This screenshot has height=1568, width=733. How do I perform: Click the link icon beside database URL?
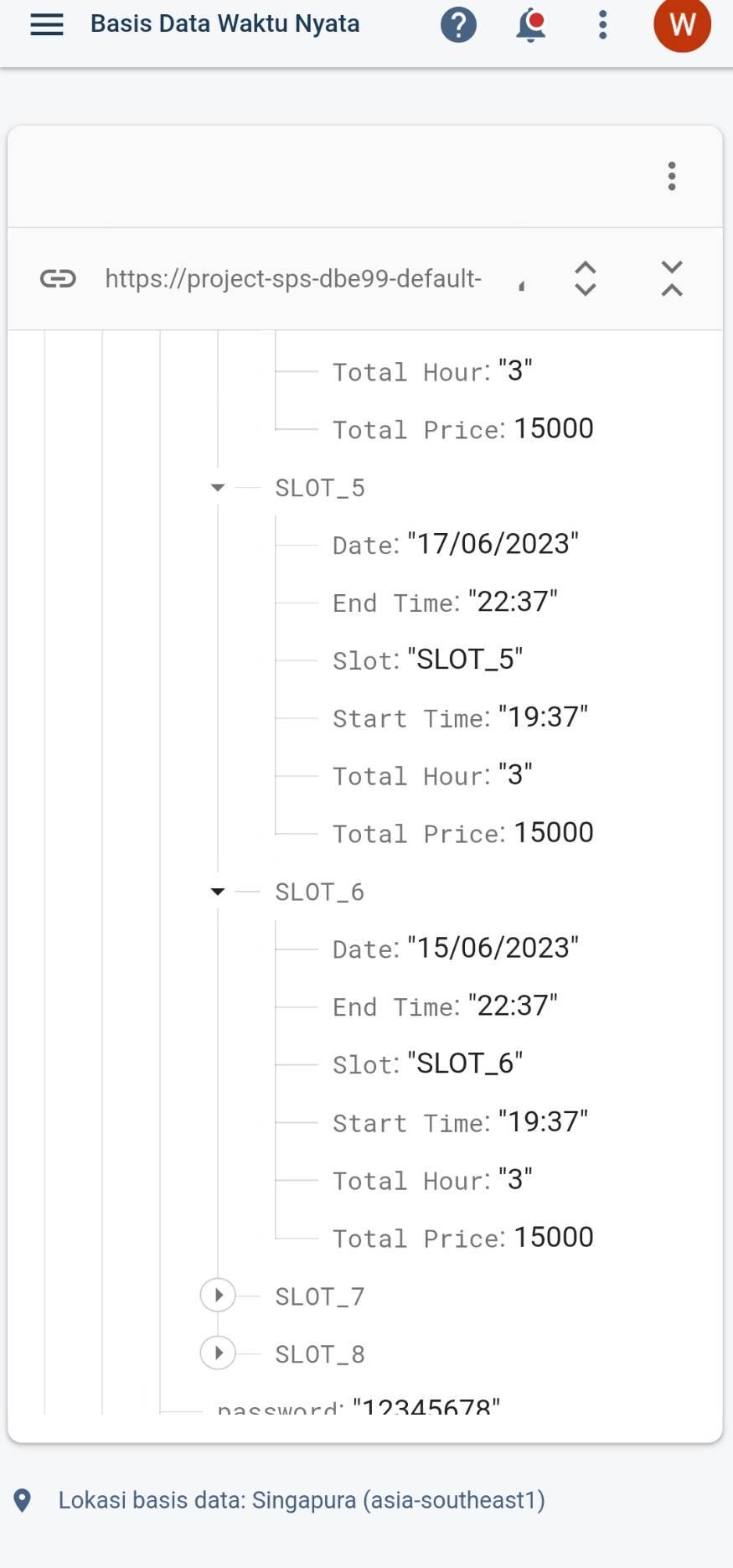[x=58, y=278]
